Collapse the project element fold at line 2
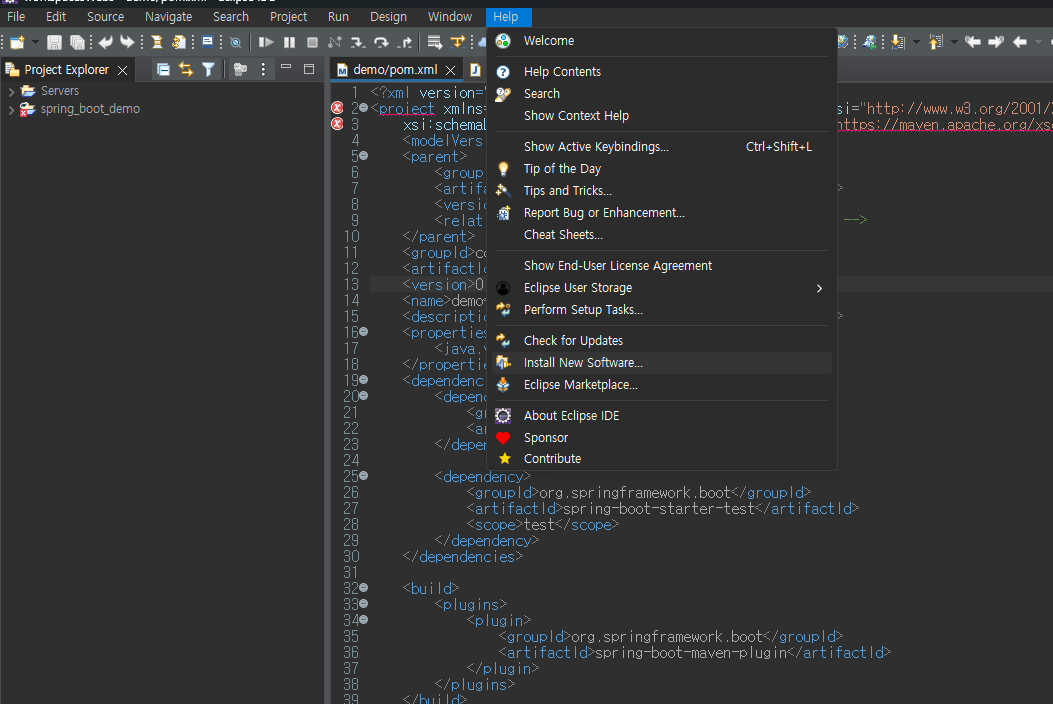This screenshot has height=704, width=1053. click(364, 107)
